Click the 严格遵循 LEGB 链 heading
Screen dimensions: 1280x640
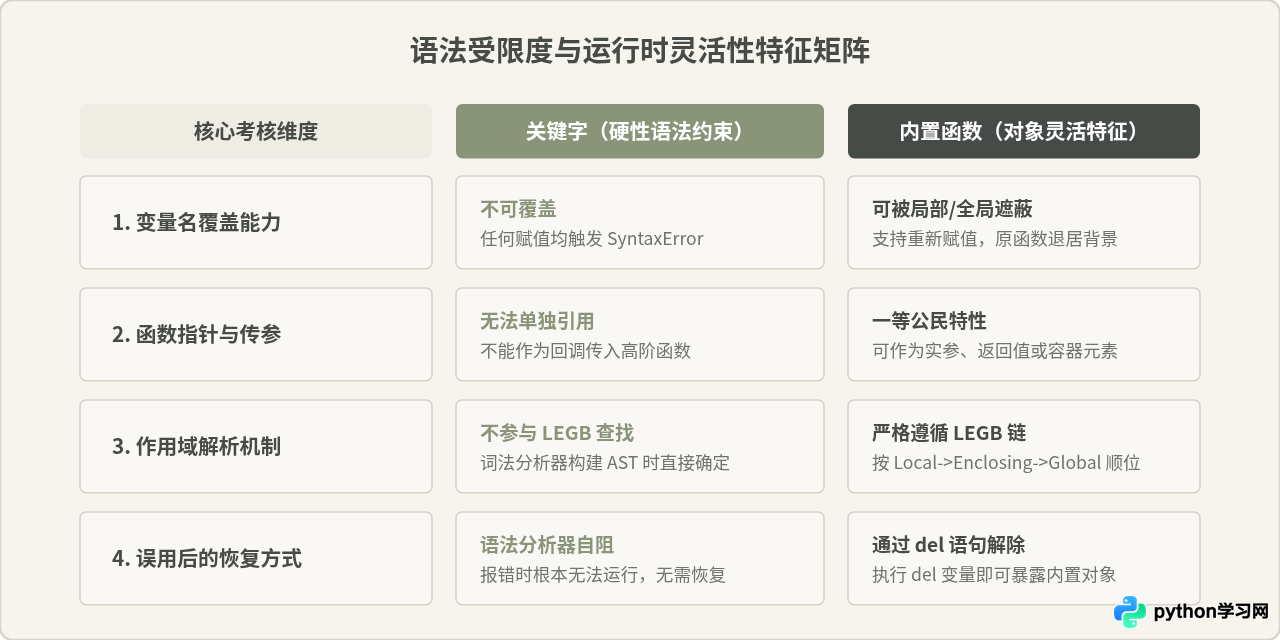click(949, 433)
